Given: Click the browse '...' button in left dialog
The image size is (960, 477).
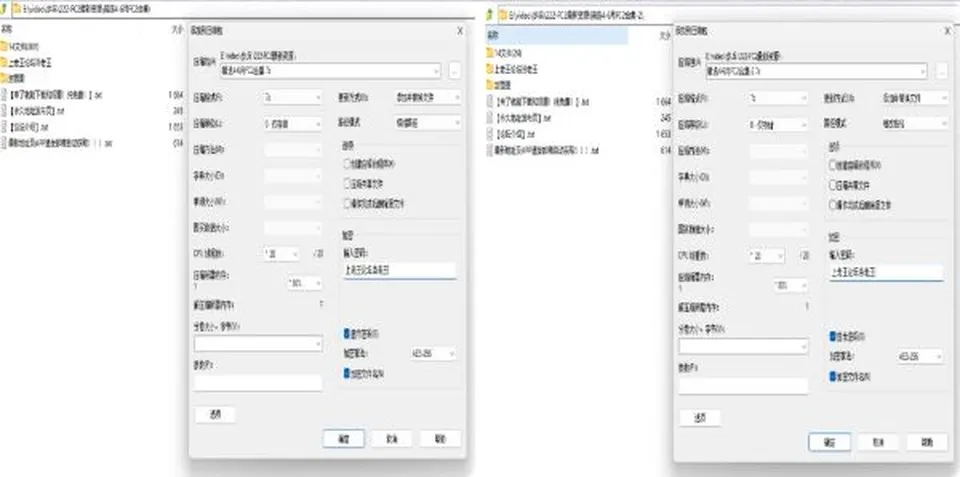Looking at the screenshot, I should [x=454, y=71].
